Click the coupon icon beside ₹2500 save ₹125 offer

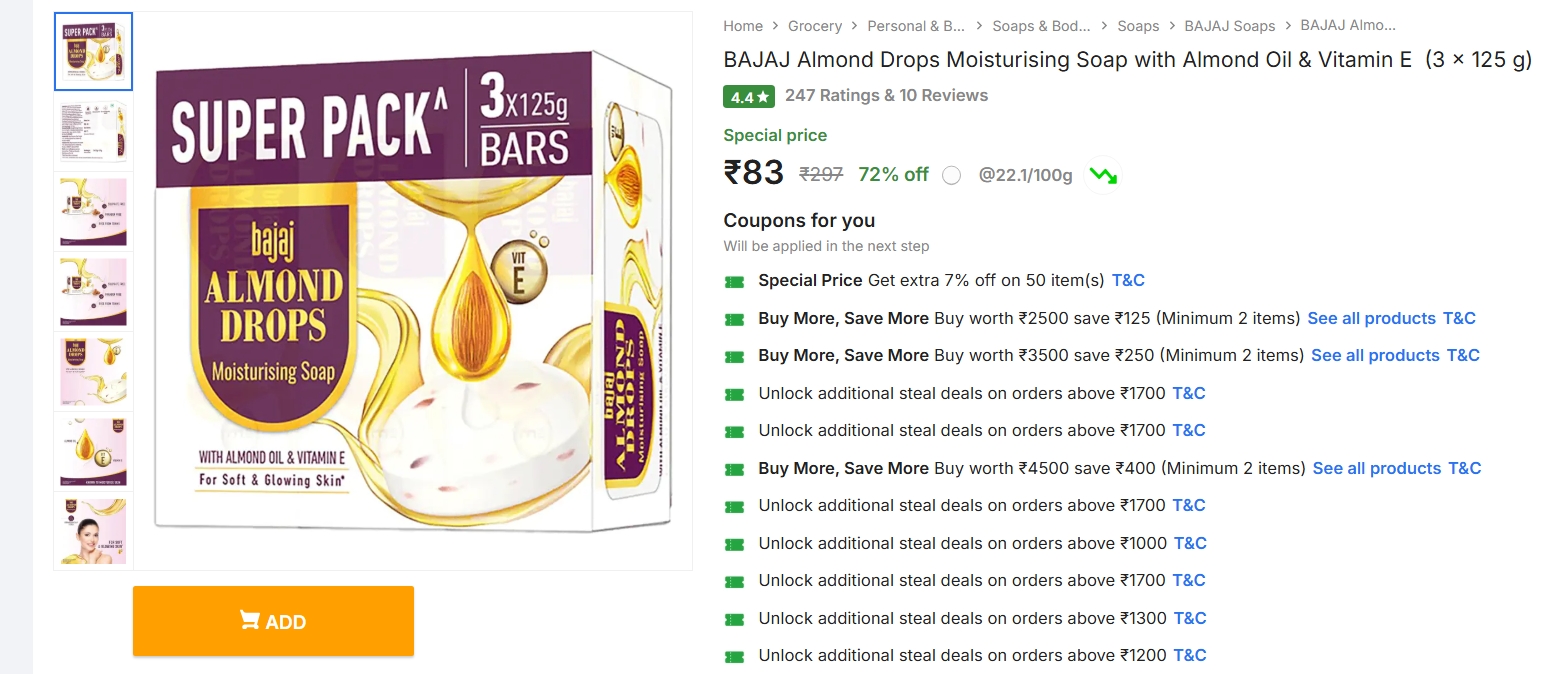[x=735, y=318]
